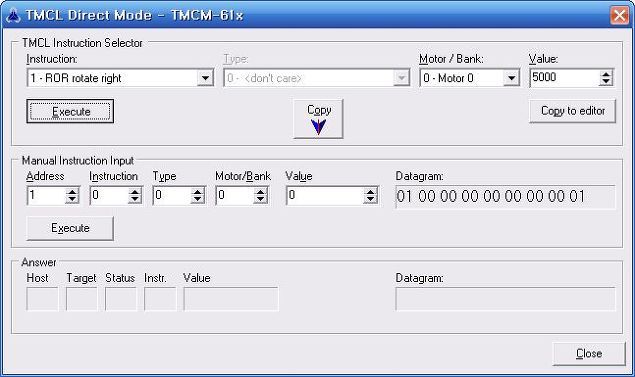Click the bottom-right Close button
The height and width of the screenshot is (377, 635).
589,354
